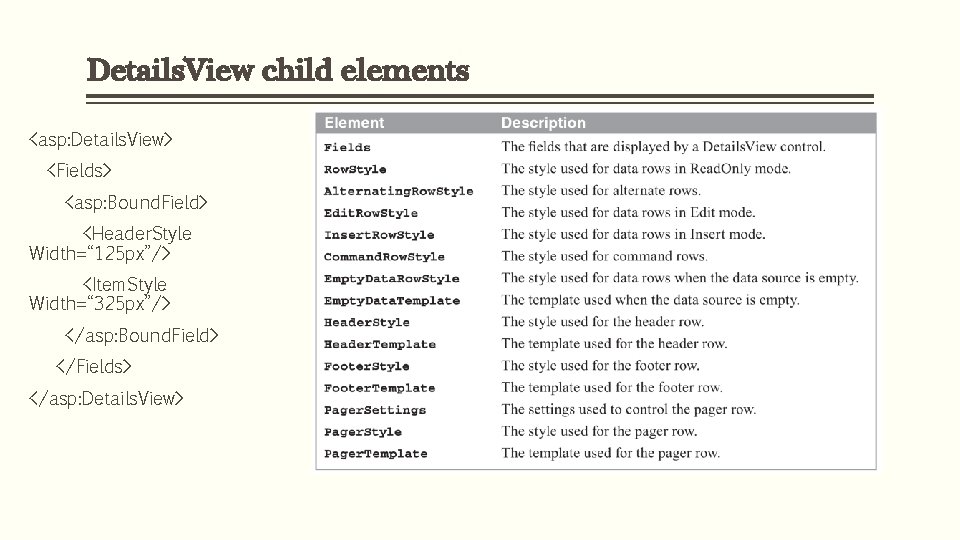The image size is (960, 540).
Task: Select the opening <Fields> tag text
Action: (80, 170)
